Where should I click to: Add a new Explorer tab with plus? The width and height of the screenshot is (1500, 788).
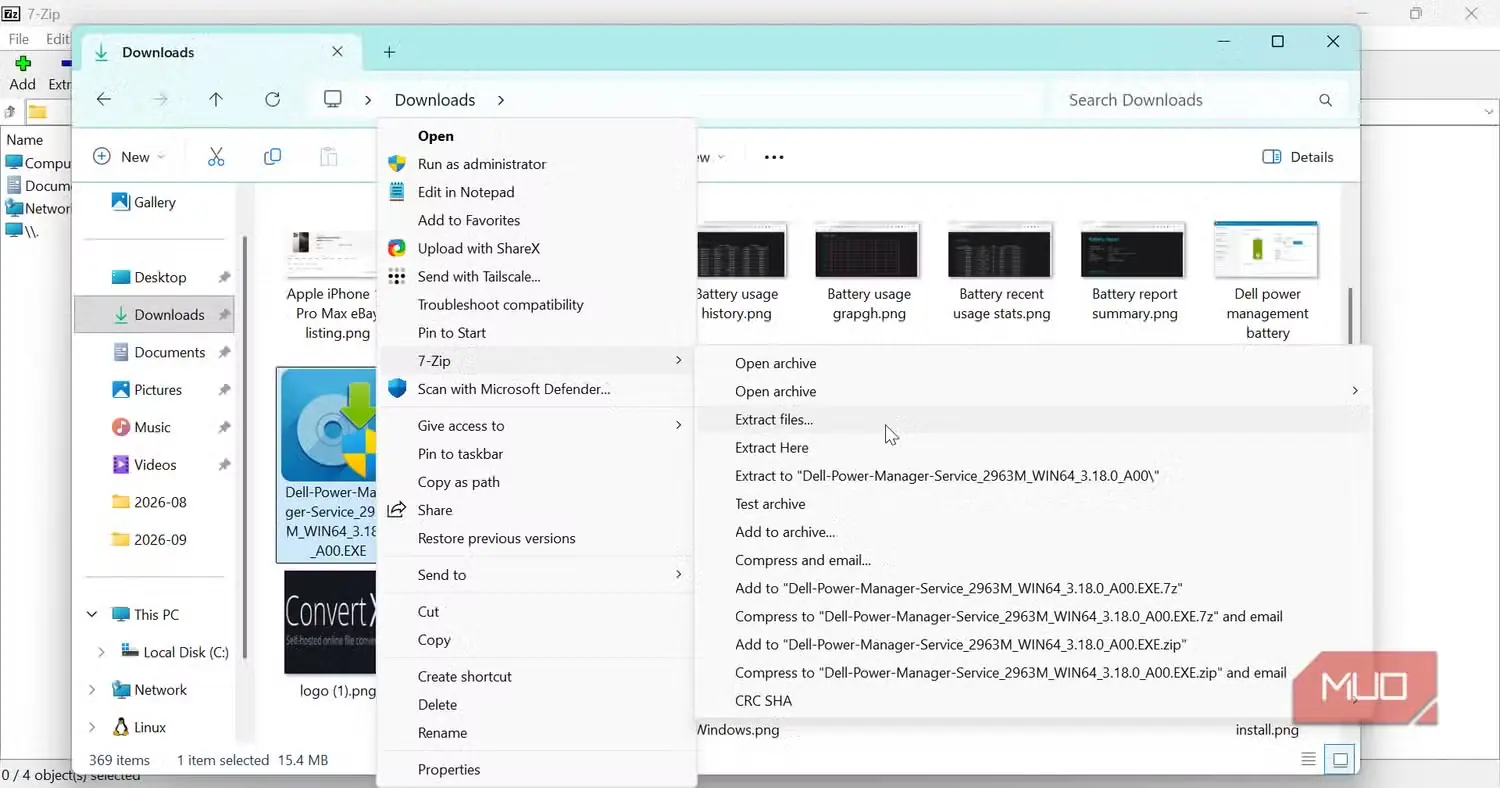point(390,52)
